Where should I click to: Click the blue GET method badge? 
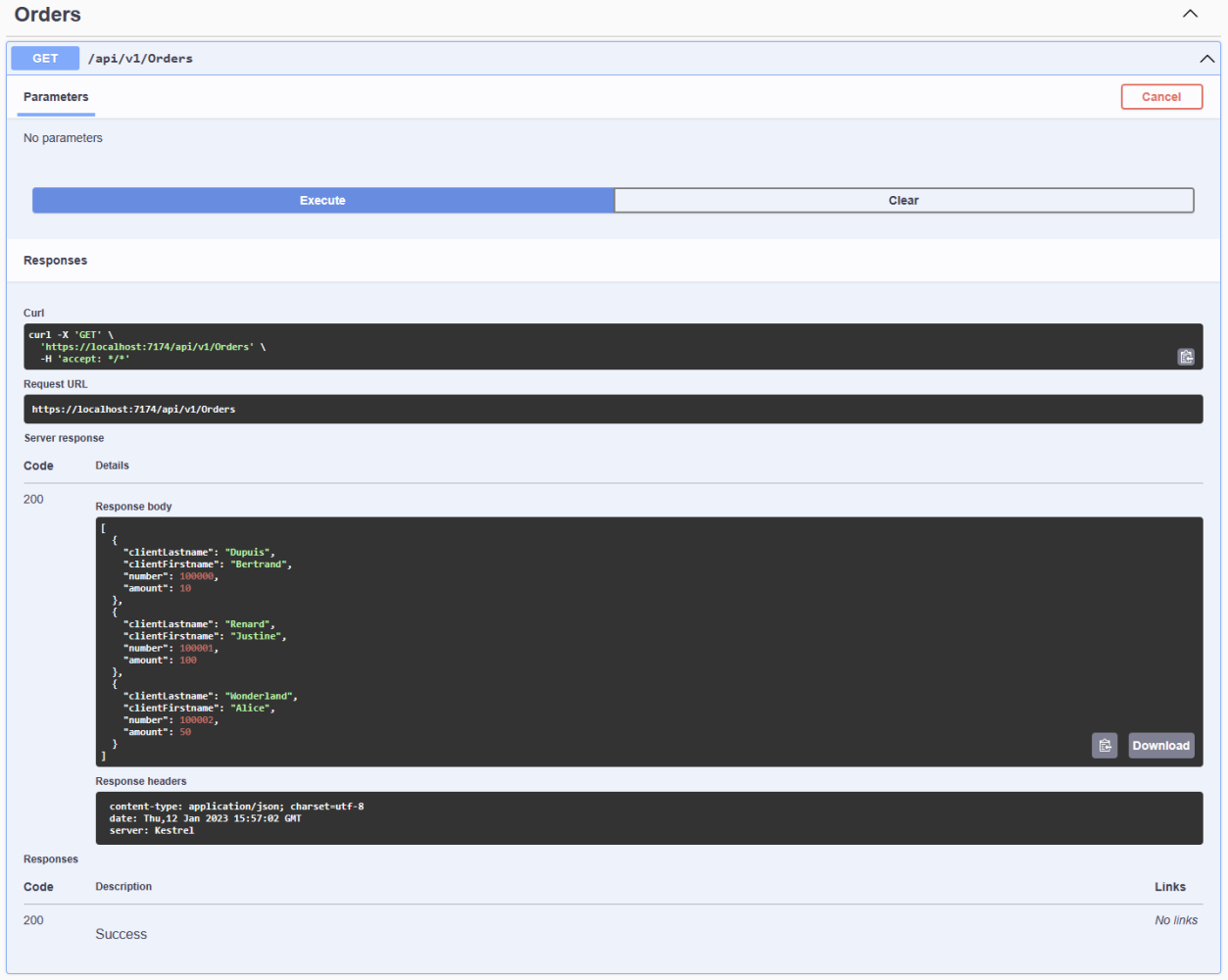pyautogui.click(x=45, y=59)
